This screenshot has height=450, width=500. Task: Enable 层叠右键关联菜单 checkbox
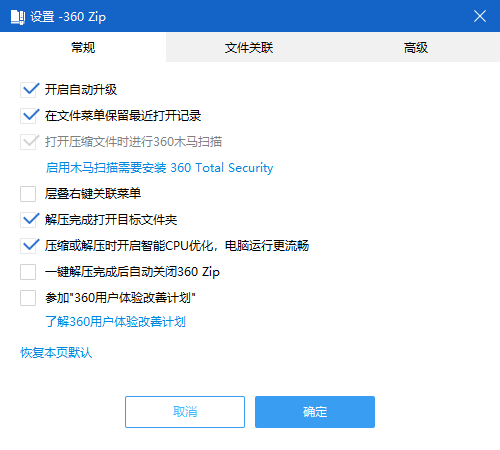[x=28, y=194]
